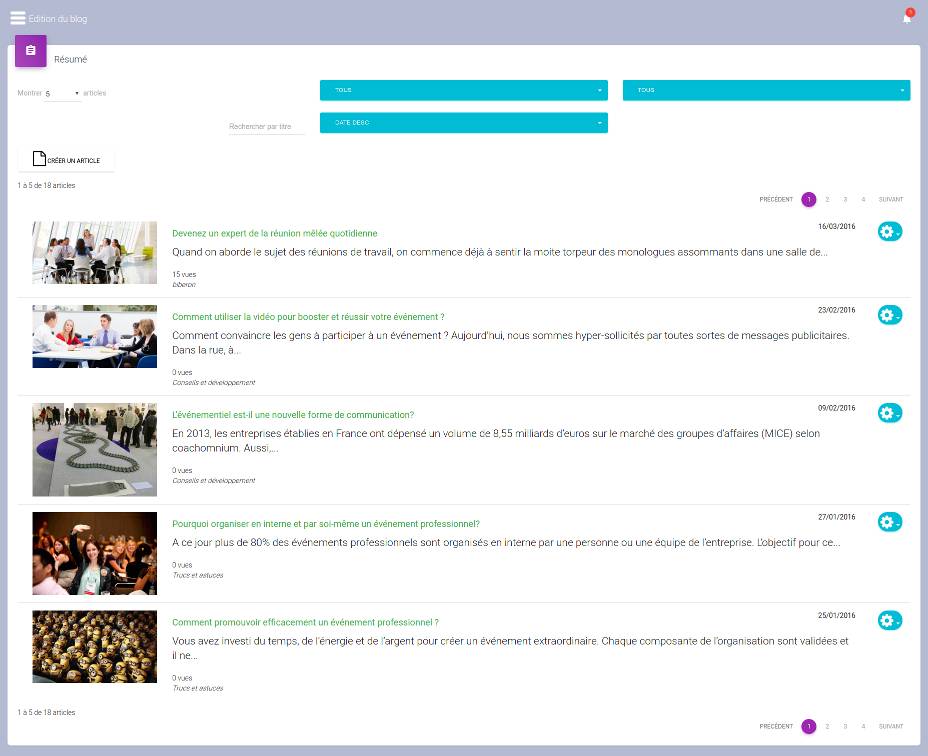Open the Montrer articles count dropdown
928x756 pixels.
tap(62, 94)
